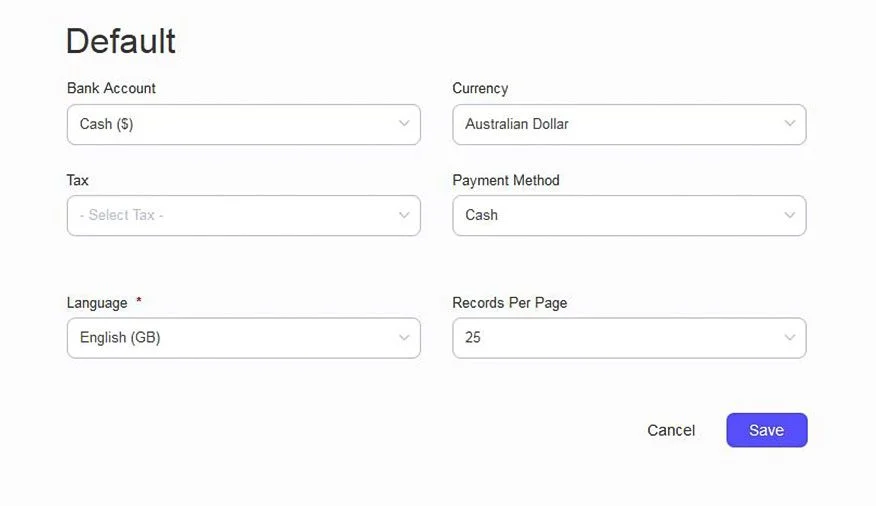The image size is (876, 506).
Task: Click the chevron arrow of Tax dropdown
Action: tap(404, 215)
